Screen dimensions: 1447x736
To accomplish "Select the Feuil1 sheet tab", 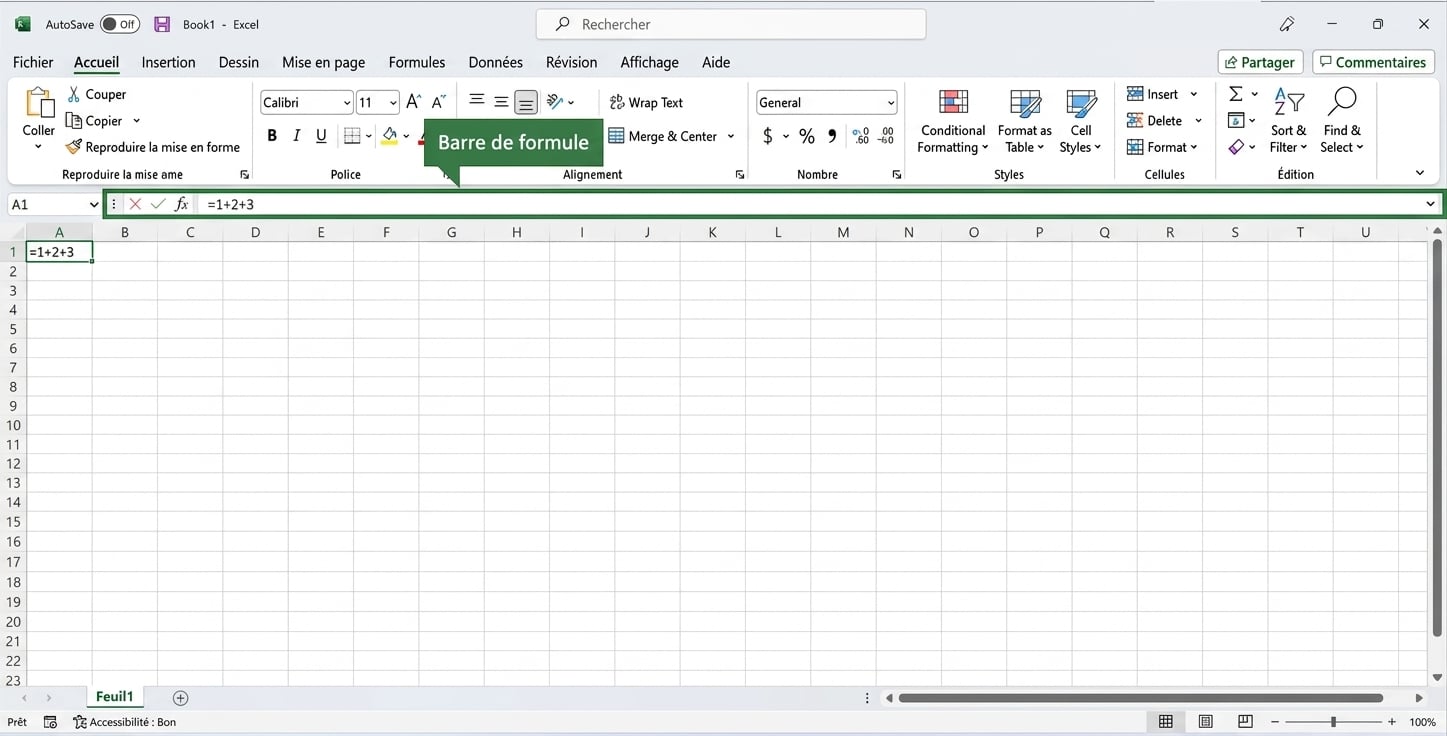I will point(114,697).
